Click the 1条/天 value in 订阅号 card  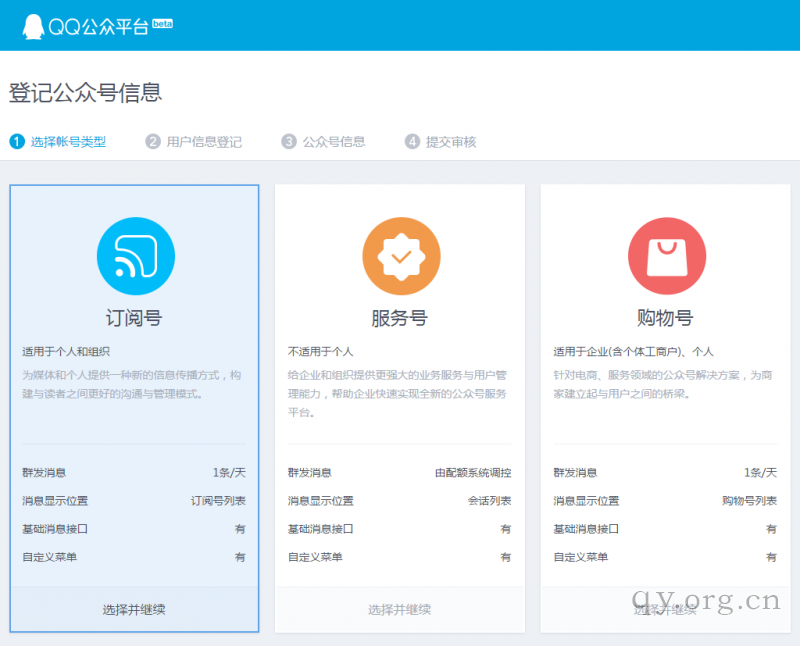229,473
